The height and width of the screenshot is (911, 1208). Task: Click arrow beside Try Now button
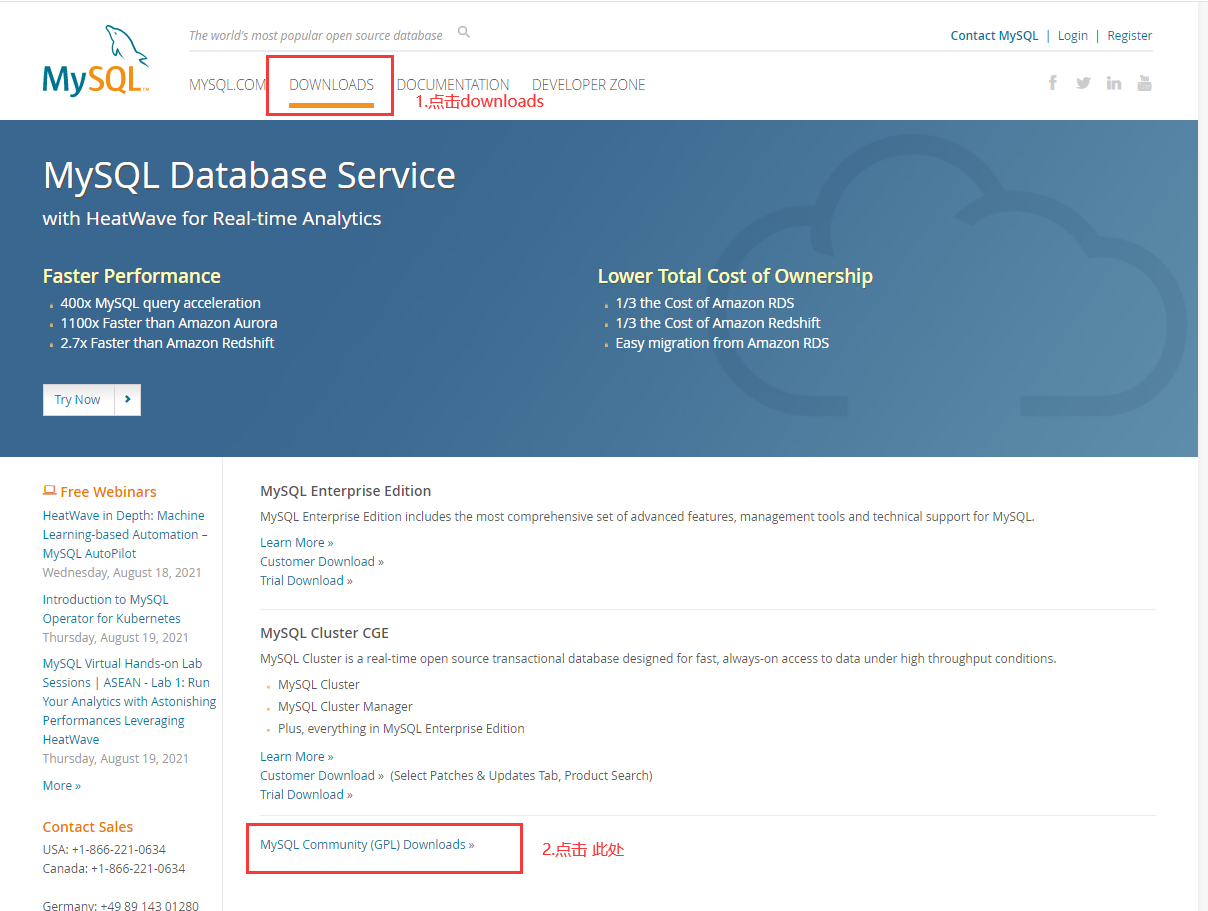[128, 399]
